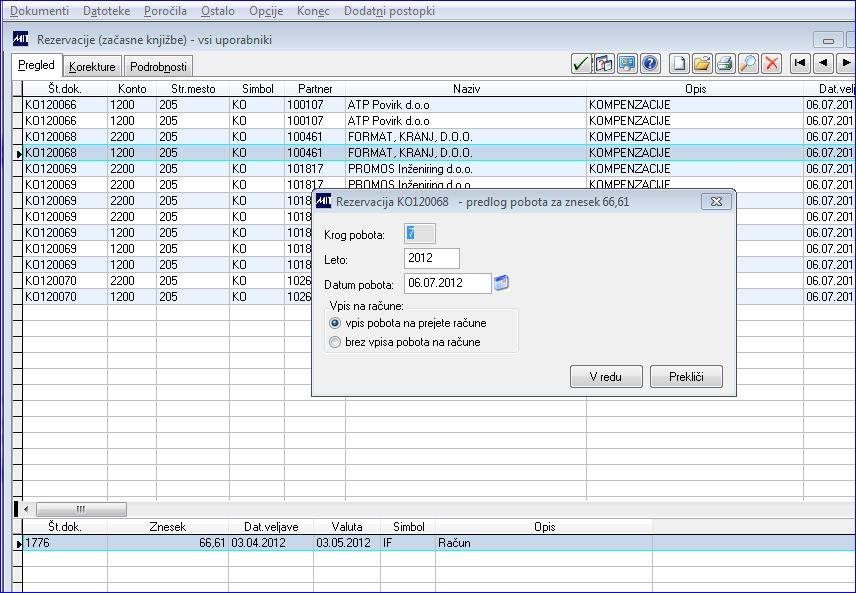Open the Poročila menu
The image size is (856, 593).
point(165,11)
